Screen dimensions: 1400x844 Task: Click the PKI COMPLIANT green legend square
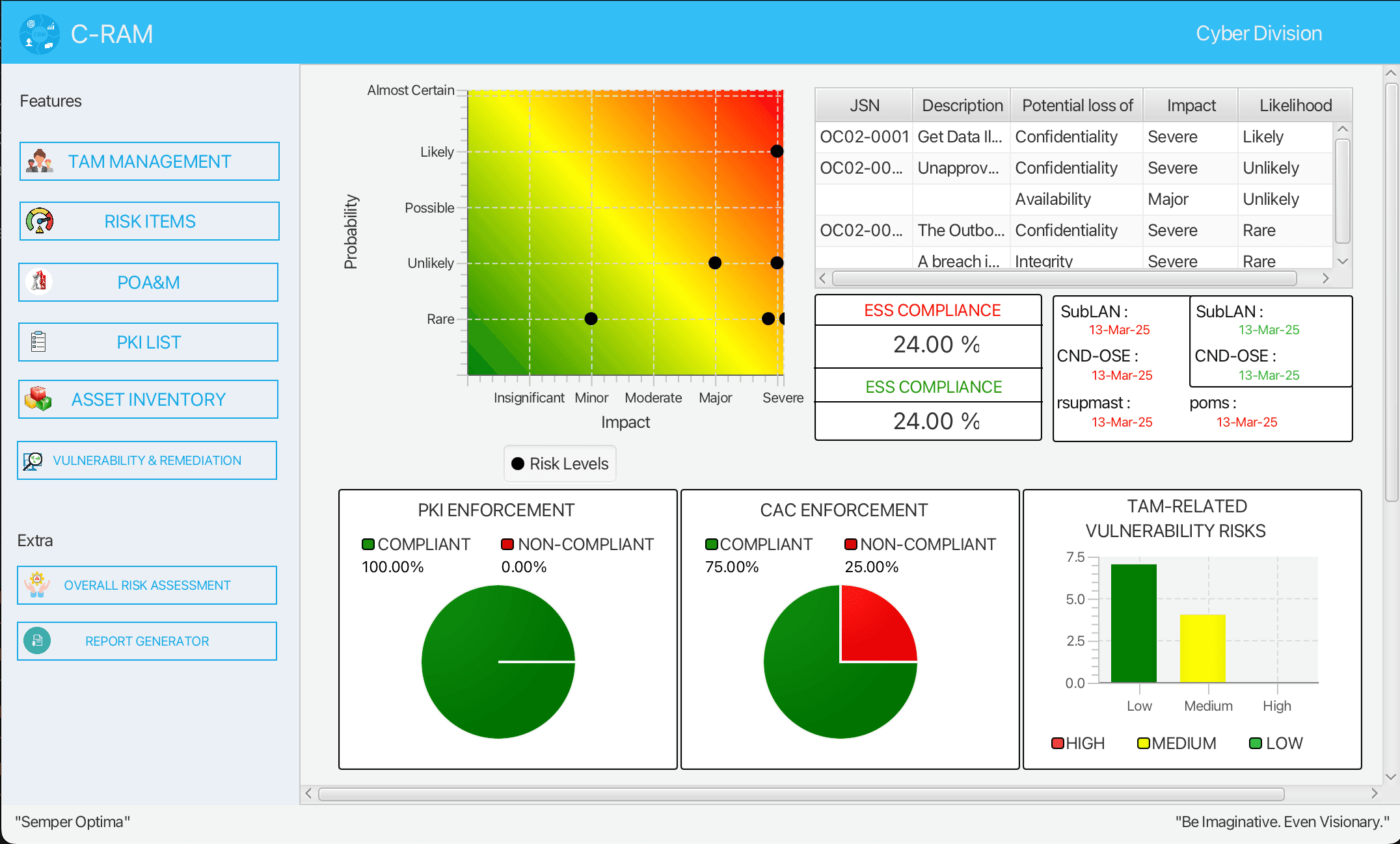tap(368, 544)
